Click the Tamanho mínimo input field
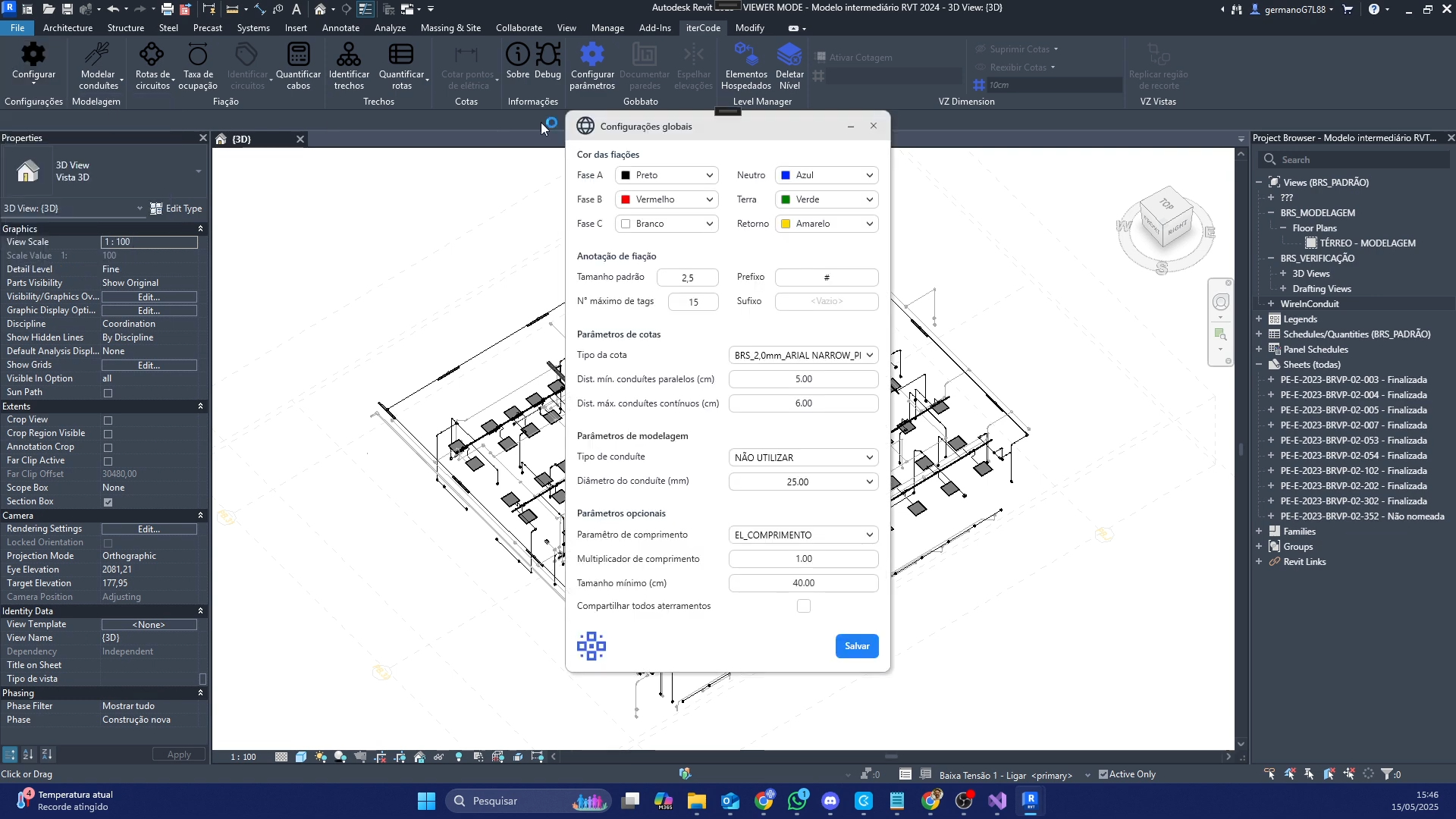Screen dimensions: 1456x819 tap(803, 583)
